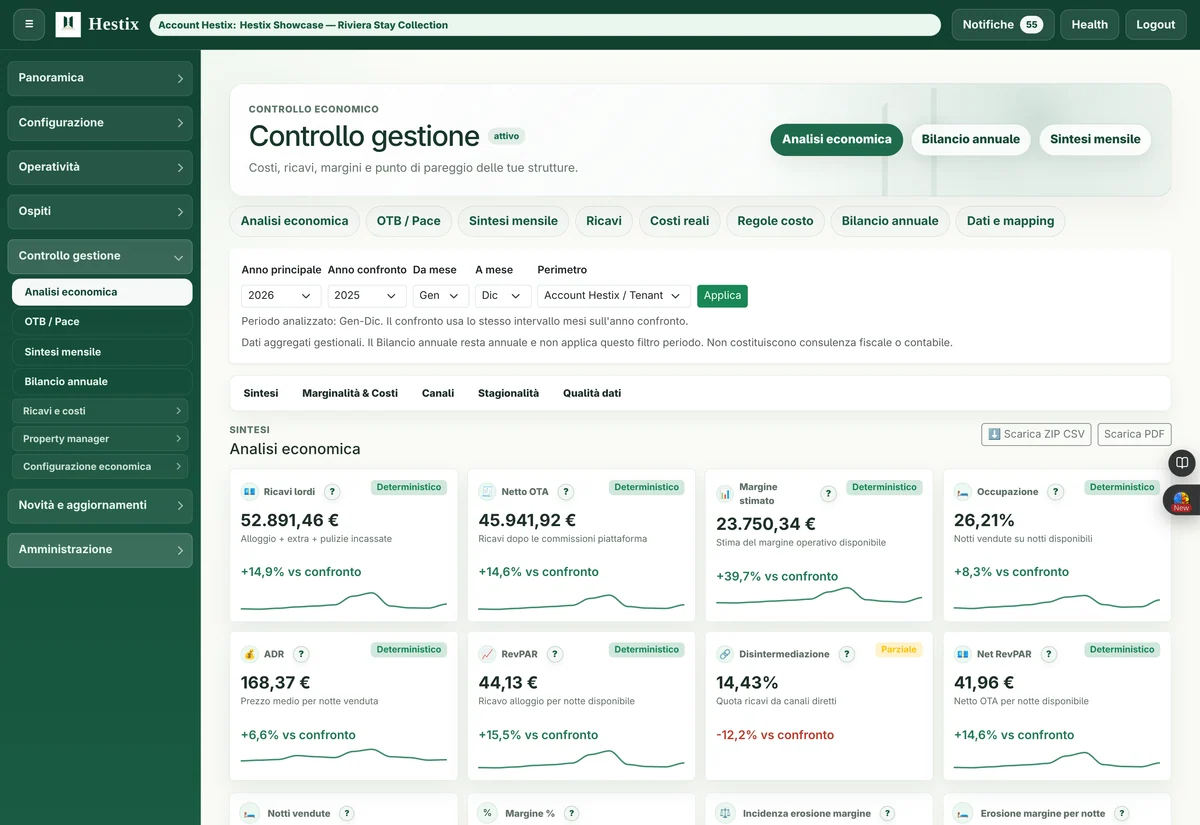Open Anno principale 2026 dropdown
Screen dimensions: 1200x825
(281, 296)
